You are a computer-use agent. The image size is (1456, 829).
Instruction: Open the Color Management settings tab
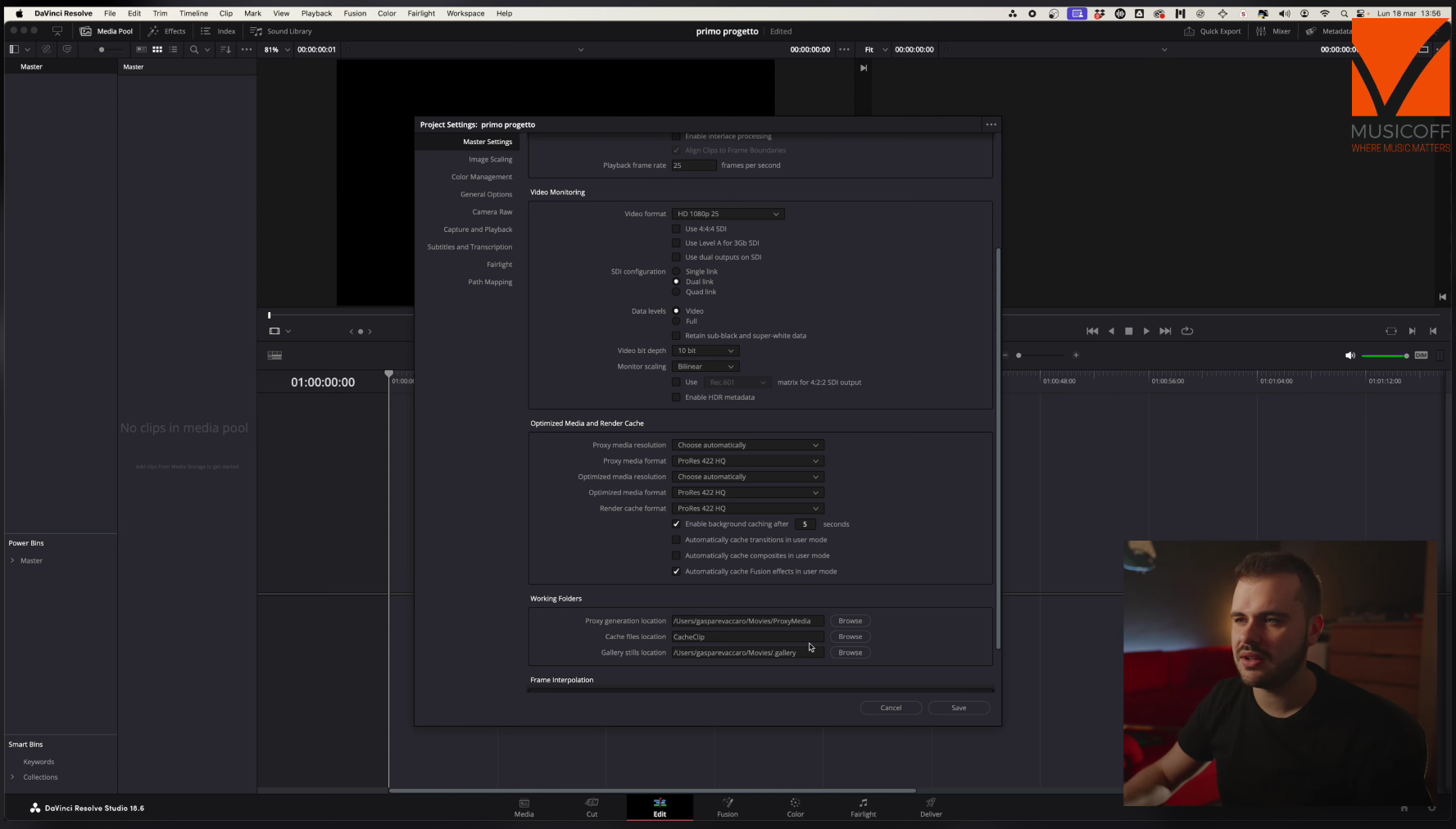point(481,177)
